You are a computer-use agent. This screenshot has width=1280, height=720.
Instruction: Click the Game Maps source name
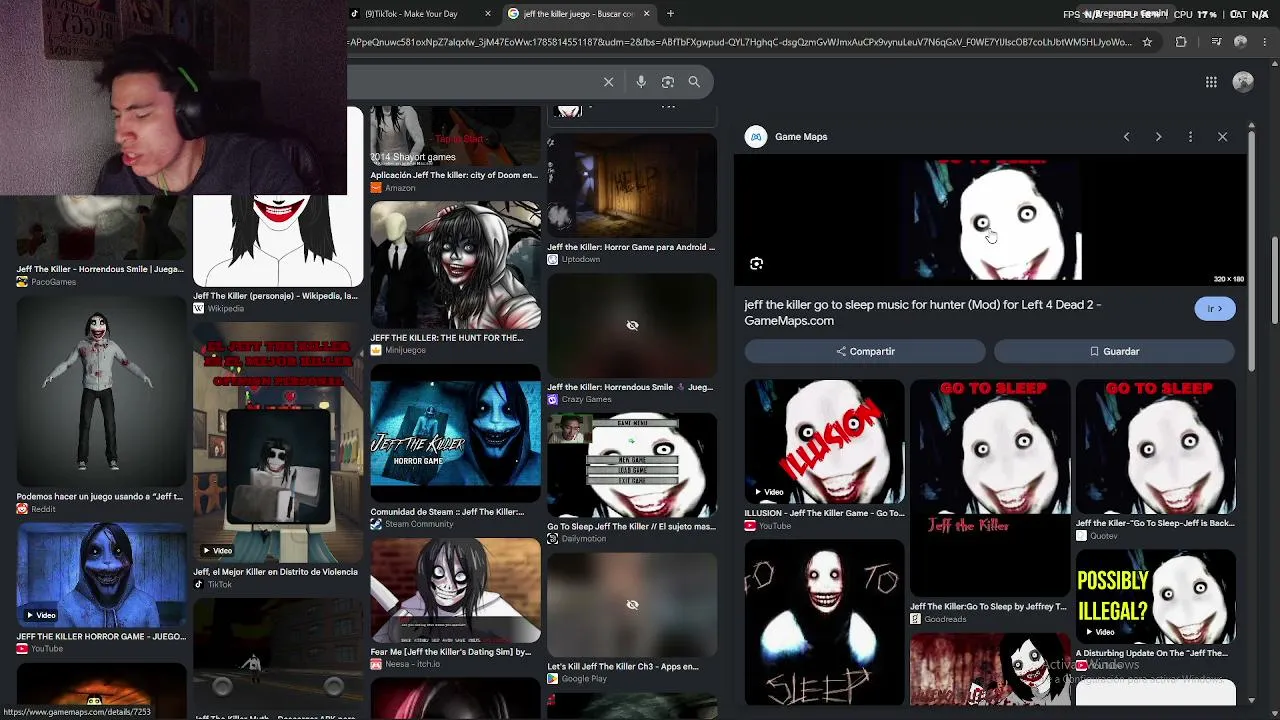pyautogui.click(x=801, y=137)
